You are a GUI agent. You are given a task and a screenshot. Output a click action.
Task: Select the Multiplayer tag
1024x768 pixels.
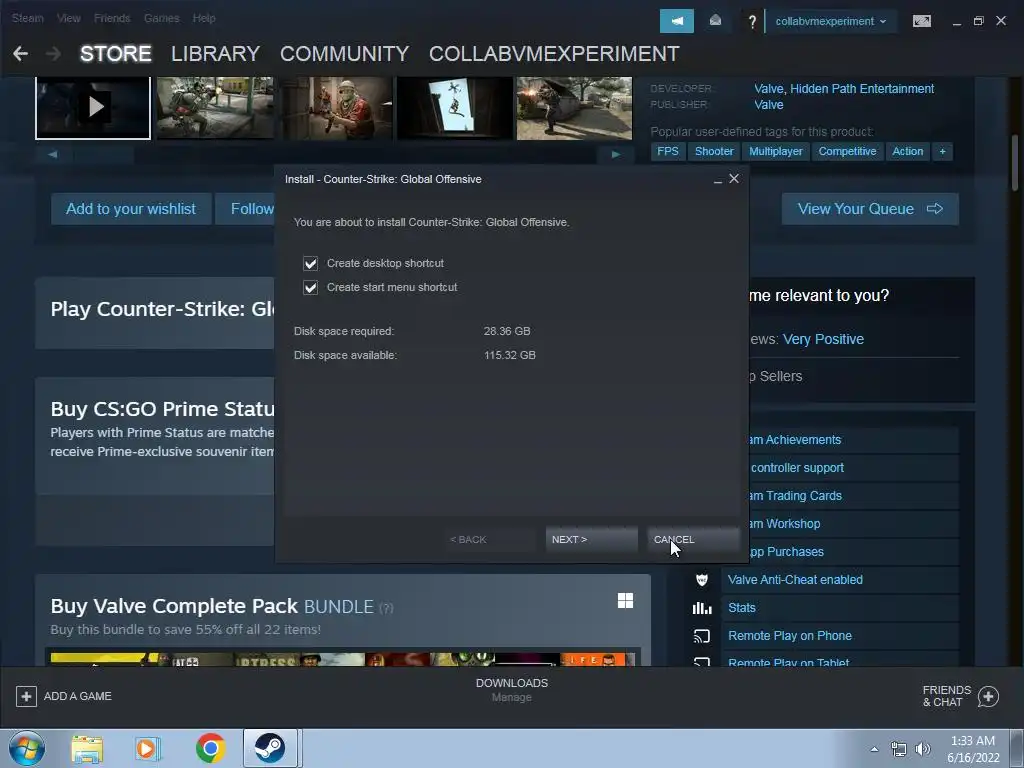[775, 152]
